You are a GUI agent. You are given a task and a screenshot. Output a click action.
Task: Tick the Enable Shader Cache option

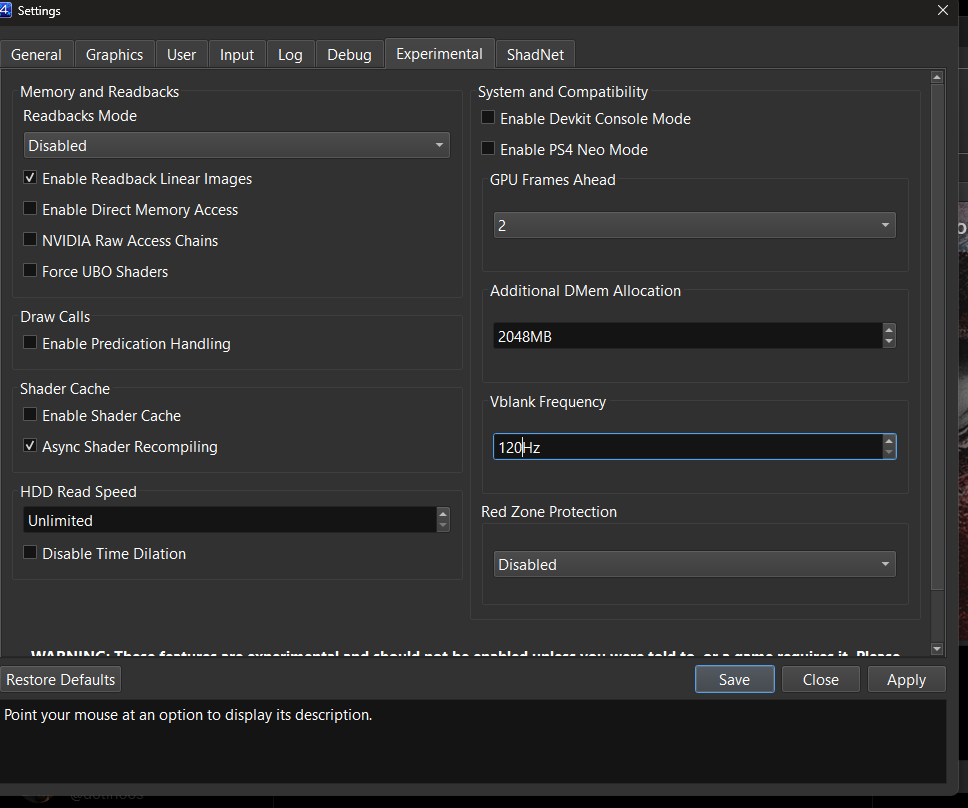pos(30,415)
